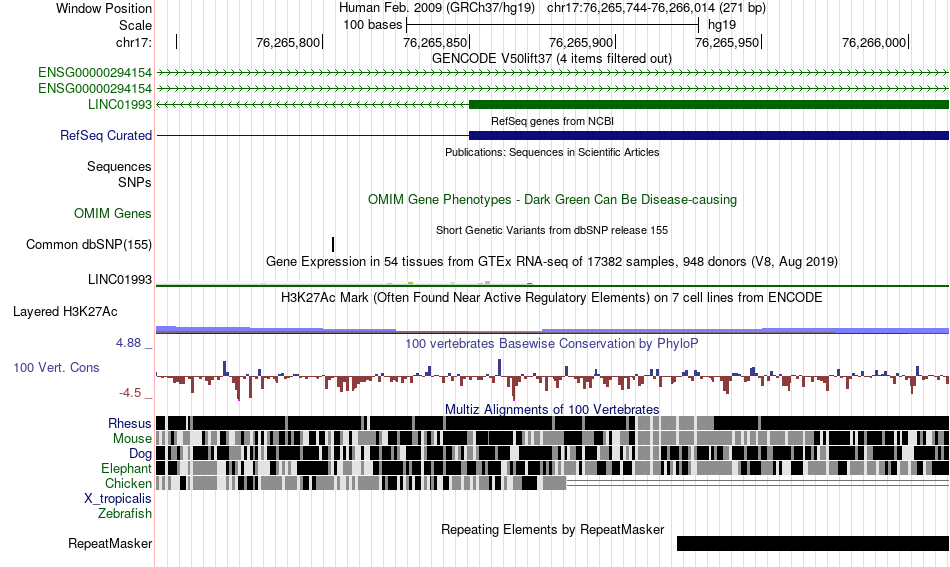Click the PhyloP 4.88 upper scale value
This screenshot has width=950, height=567.
tap(128, 343)
